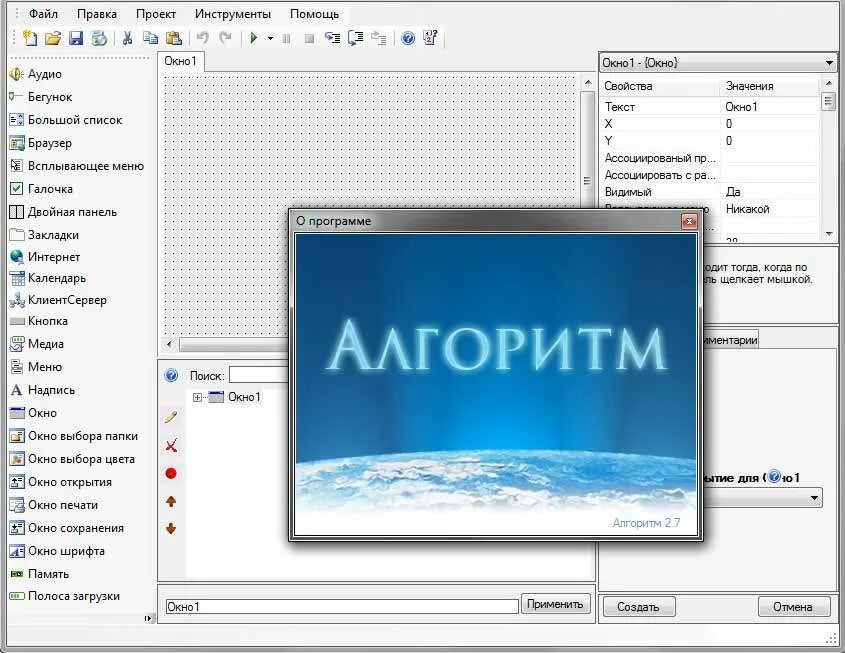Click the Step into debug icon
Image resolution: width=845 pixels, height=653 pixels.
pyautogui.click(x=333, y=38)
